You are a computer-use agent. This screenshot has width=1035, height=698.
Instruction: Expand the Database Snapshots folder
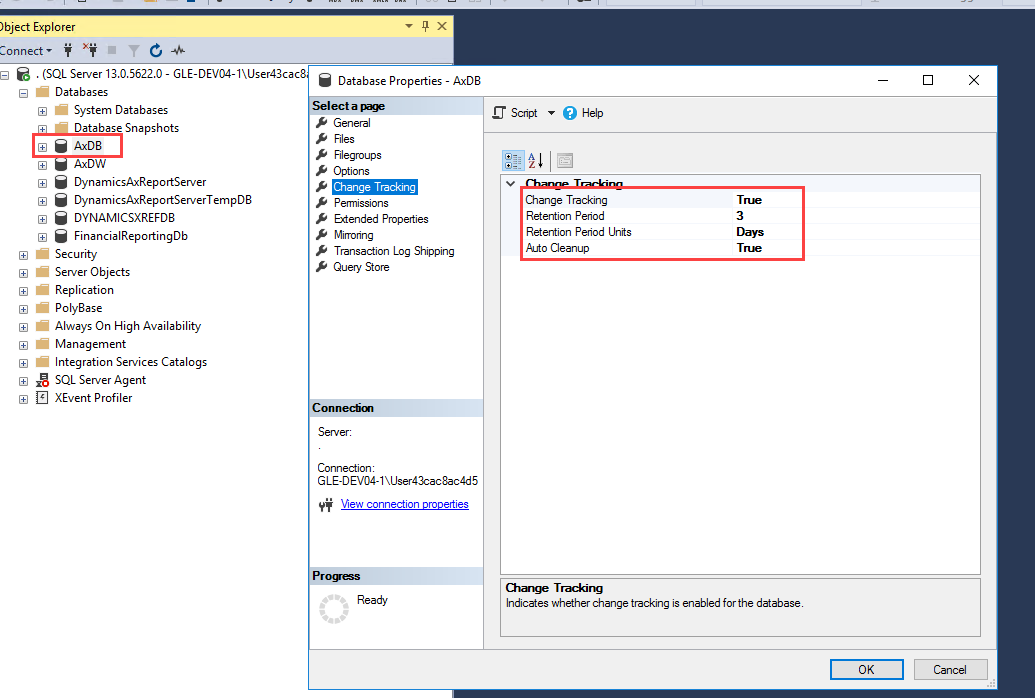(x=42, y=129)
